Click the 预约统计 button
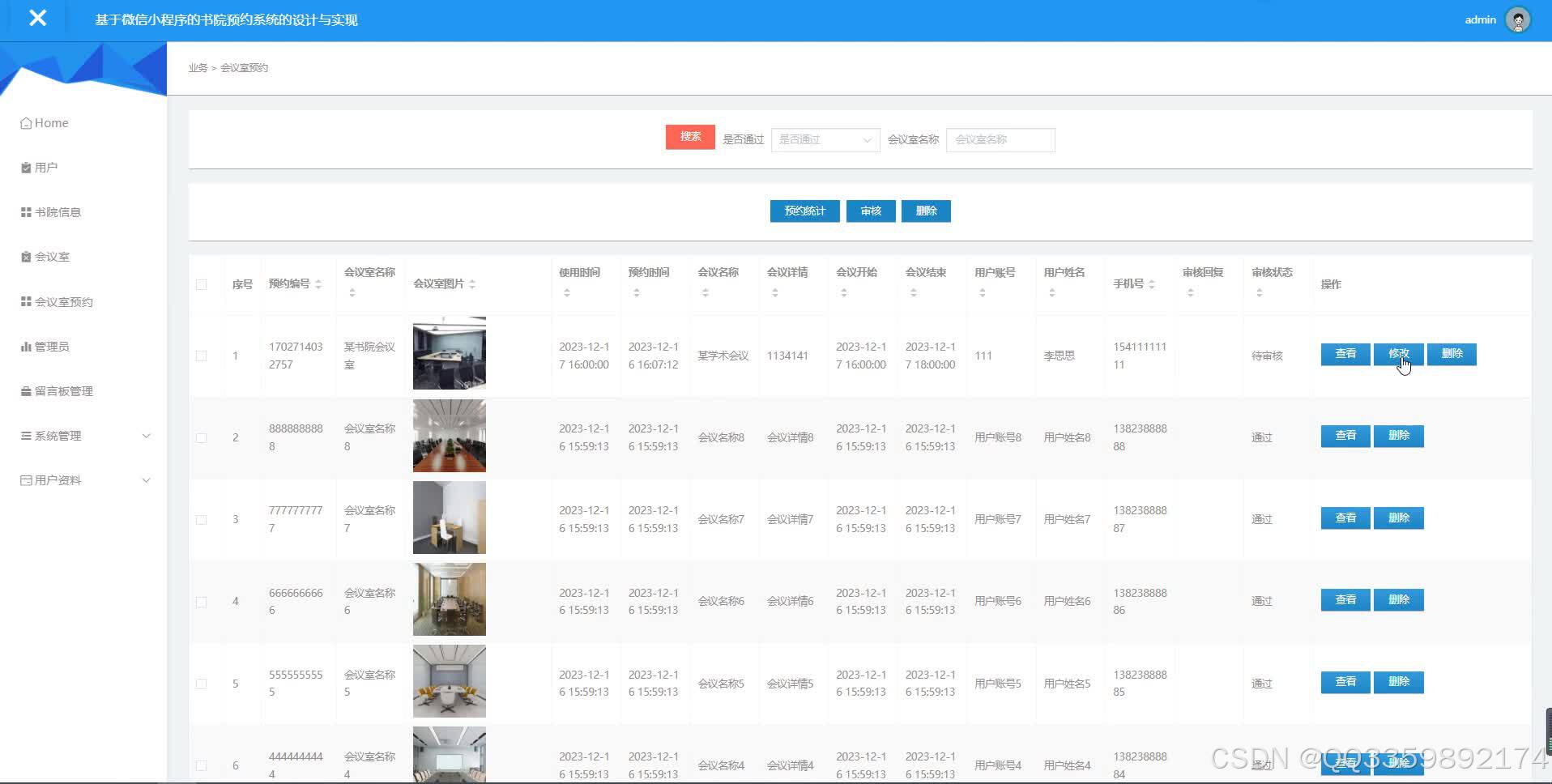This screenshot has height=784, width=1552. pos(804,211)
